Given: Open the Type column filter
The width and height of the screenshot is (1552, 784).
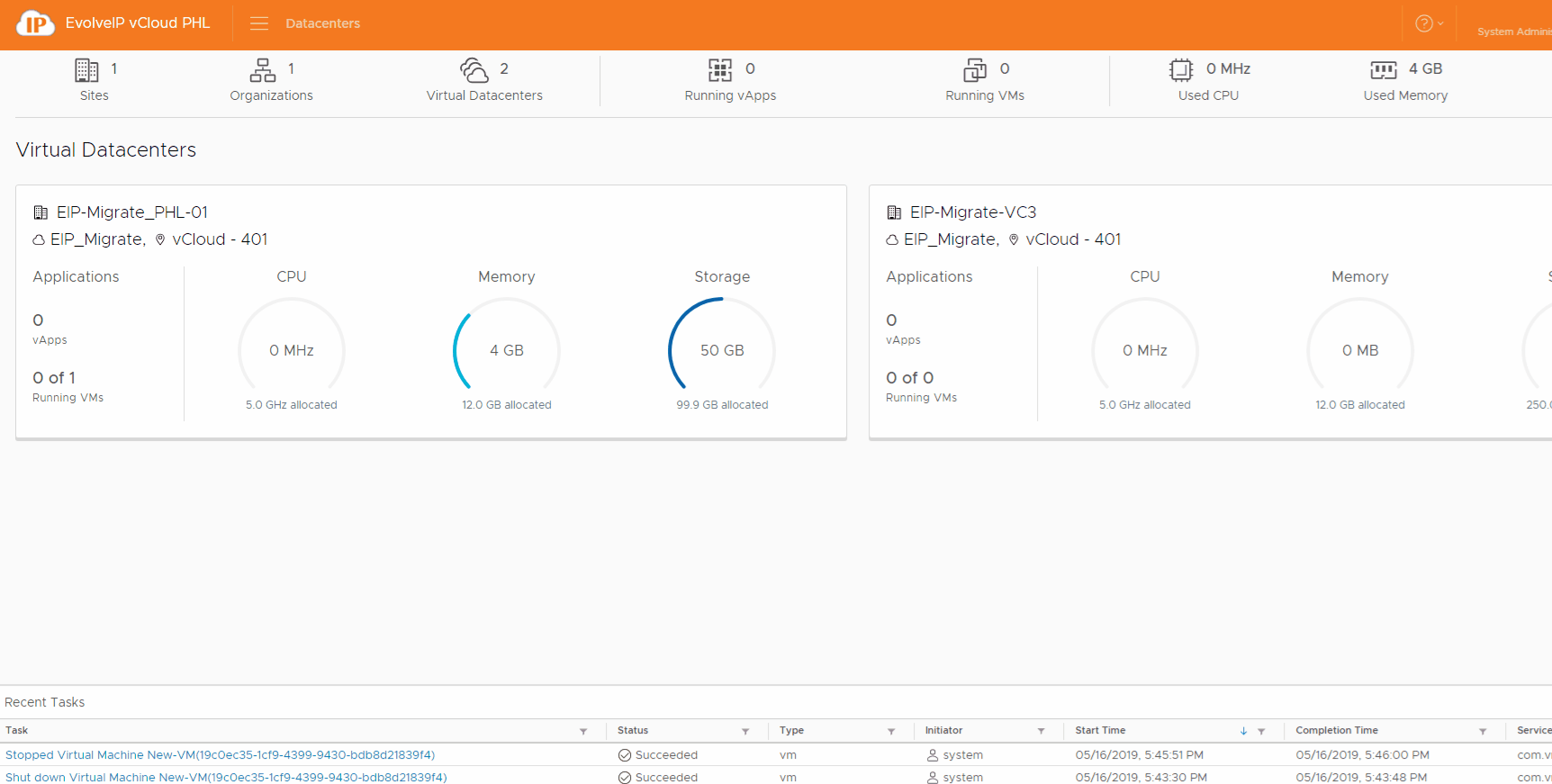Looking at the screenshot, I should tap(891, 732).
